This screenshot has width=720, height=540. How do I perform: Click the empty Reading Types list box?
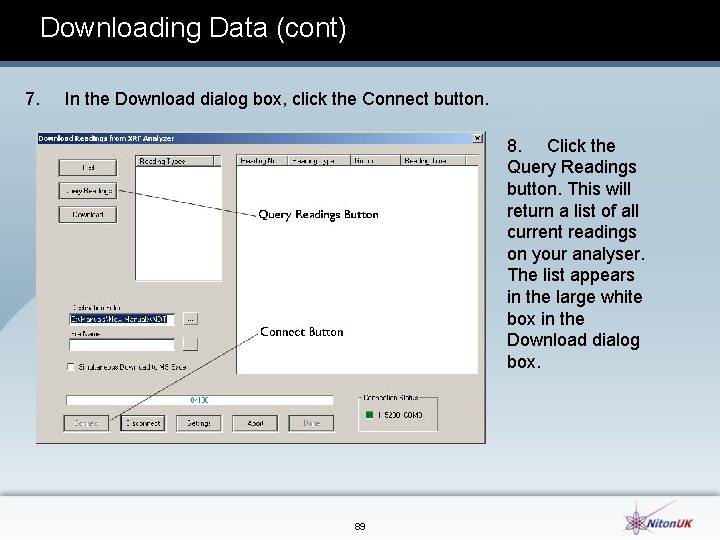[179, 224]
